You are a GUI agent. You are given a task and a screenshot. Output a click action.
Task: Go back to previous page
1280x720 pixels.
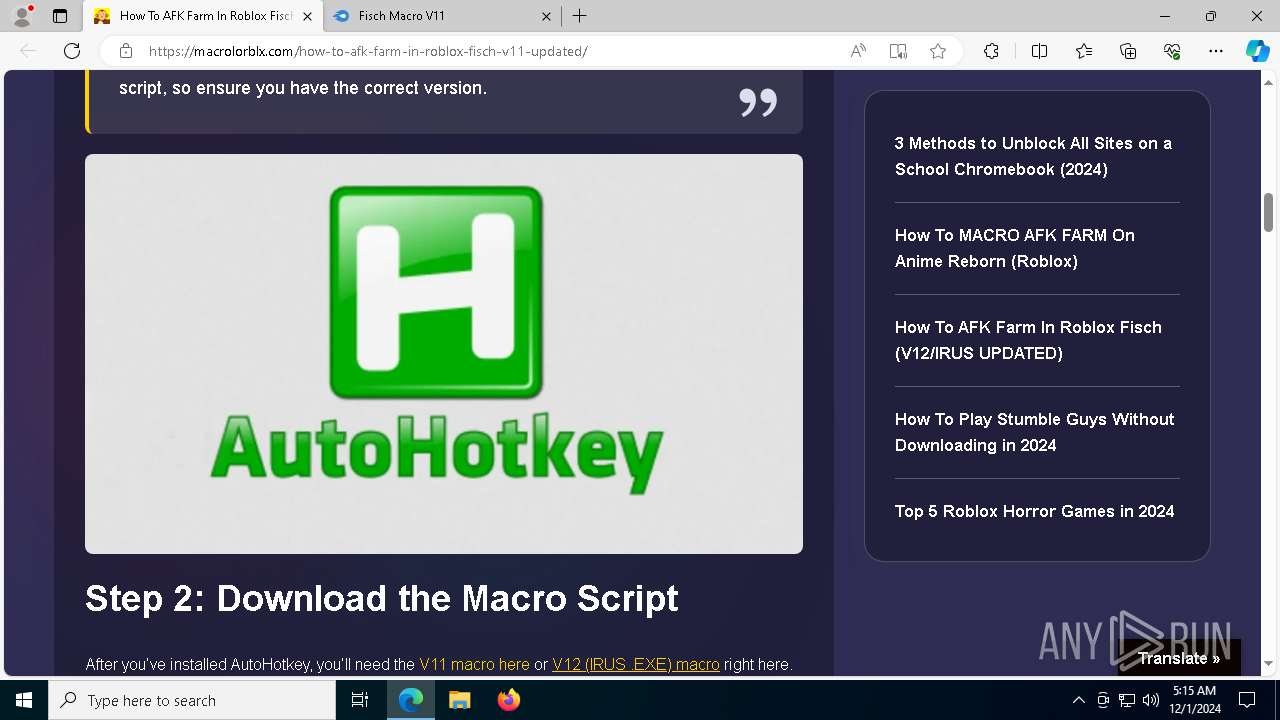point(28,51)
